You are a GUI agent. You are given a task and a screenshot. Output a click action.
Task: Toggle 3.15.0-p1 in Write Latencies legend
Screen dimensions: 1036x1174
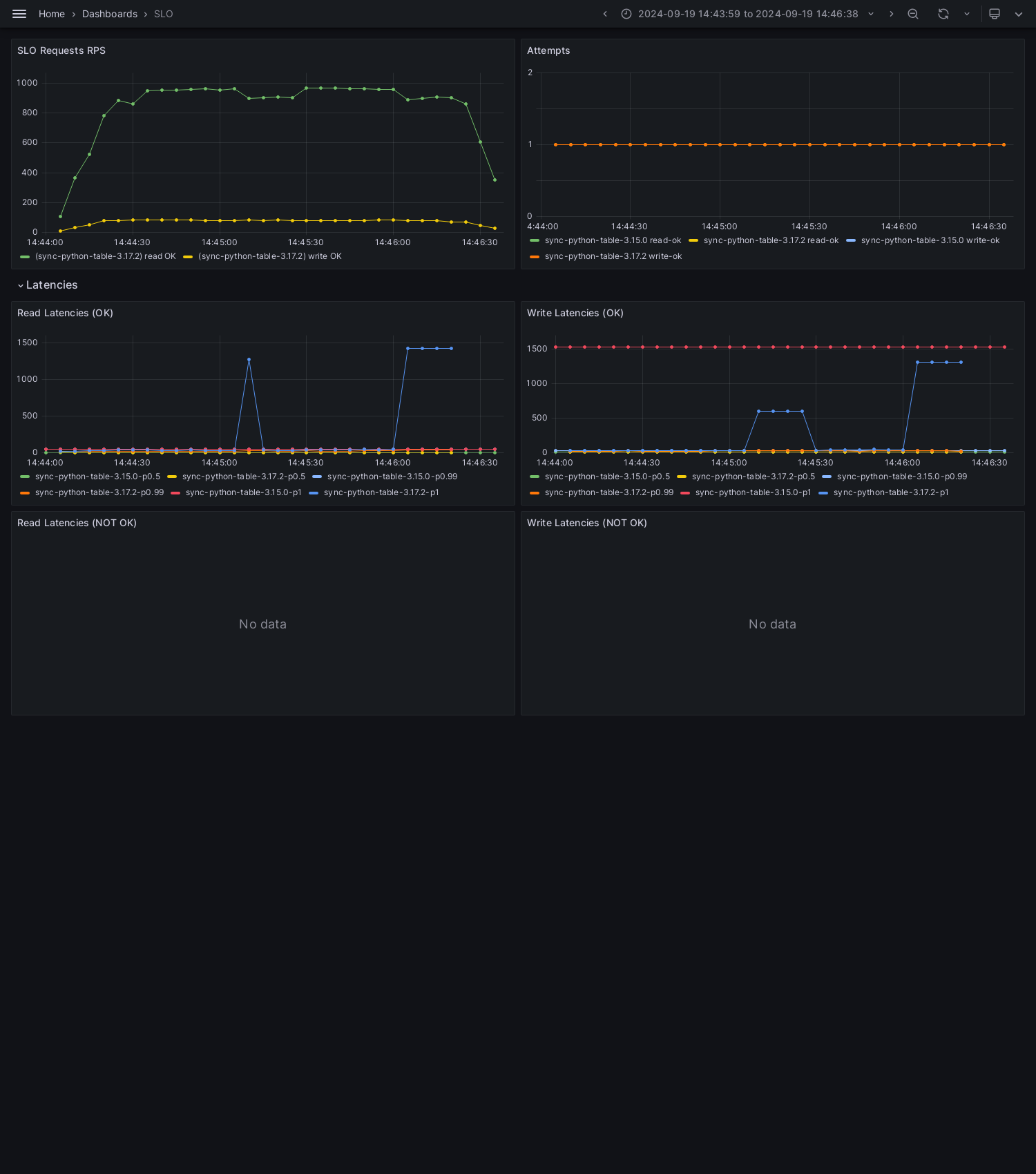point(754,492)
